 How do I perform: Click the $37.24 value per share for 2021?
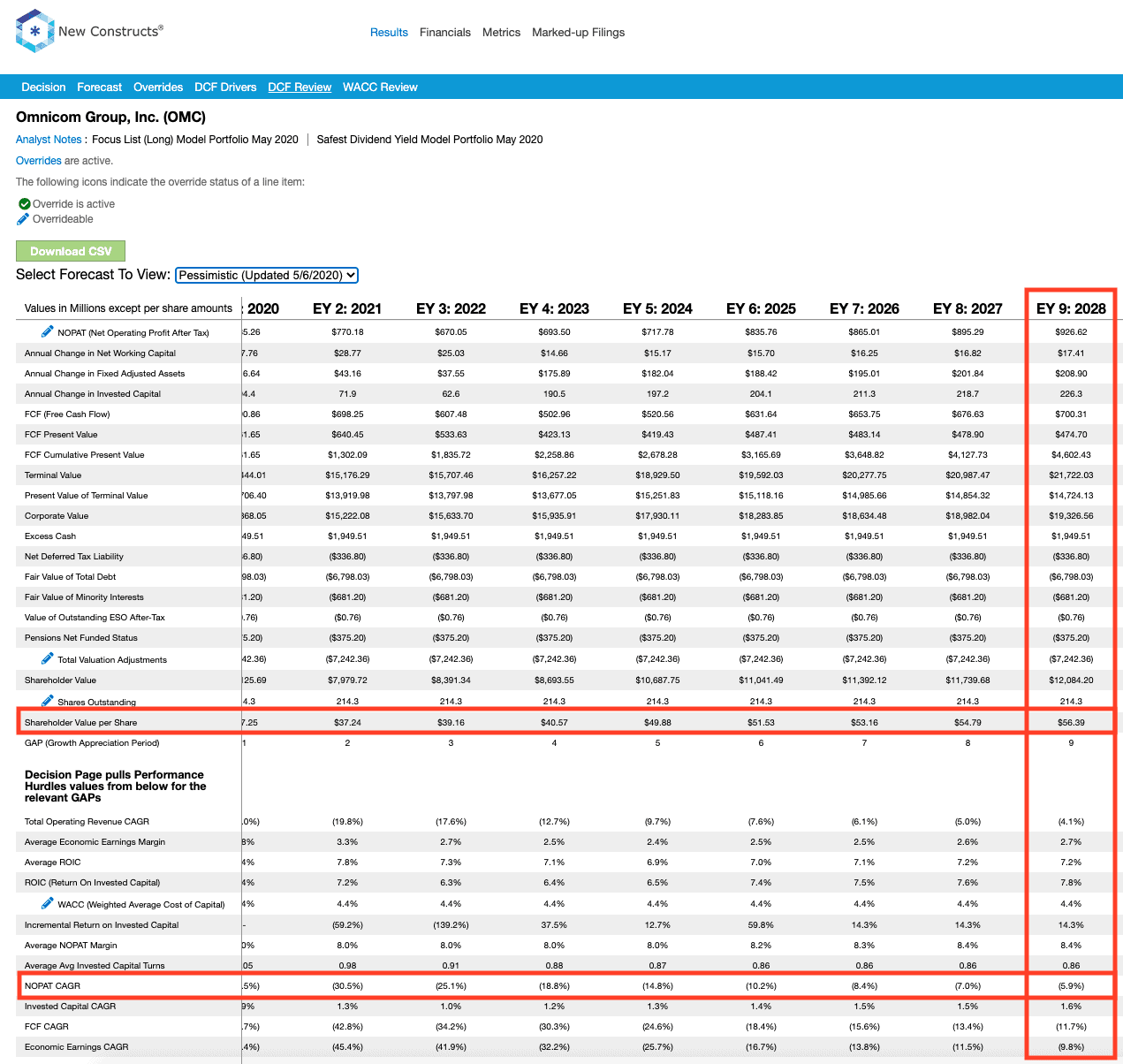tap(347, 723)
